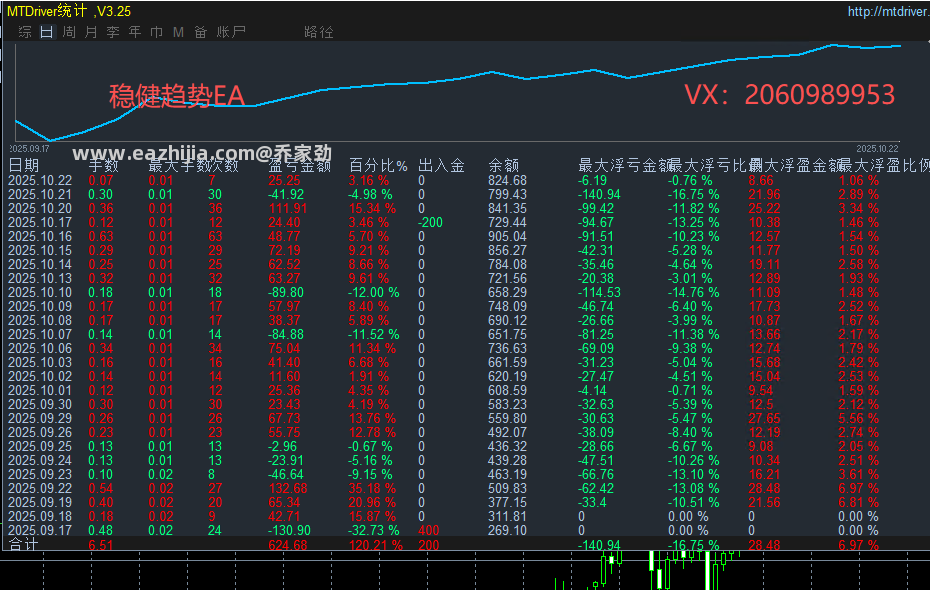This screenshot has height=590, width=930.
Task: Click the 400 deposit value on 2025.09.17
Action: pos(428,530)
